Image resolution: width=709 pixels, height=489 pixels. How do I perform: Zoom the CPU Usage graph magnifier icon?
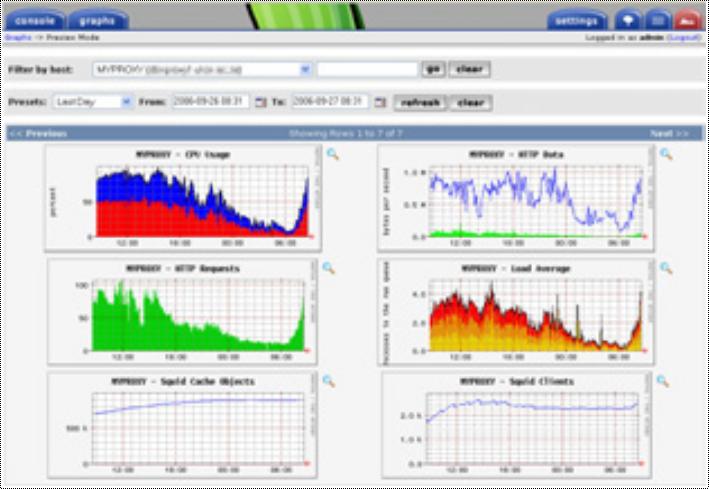(x=332, y=154)
